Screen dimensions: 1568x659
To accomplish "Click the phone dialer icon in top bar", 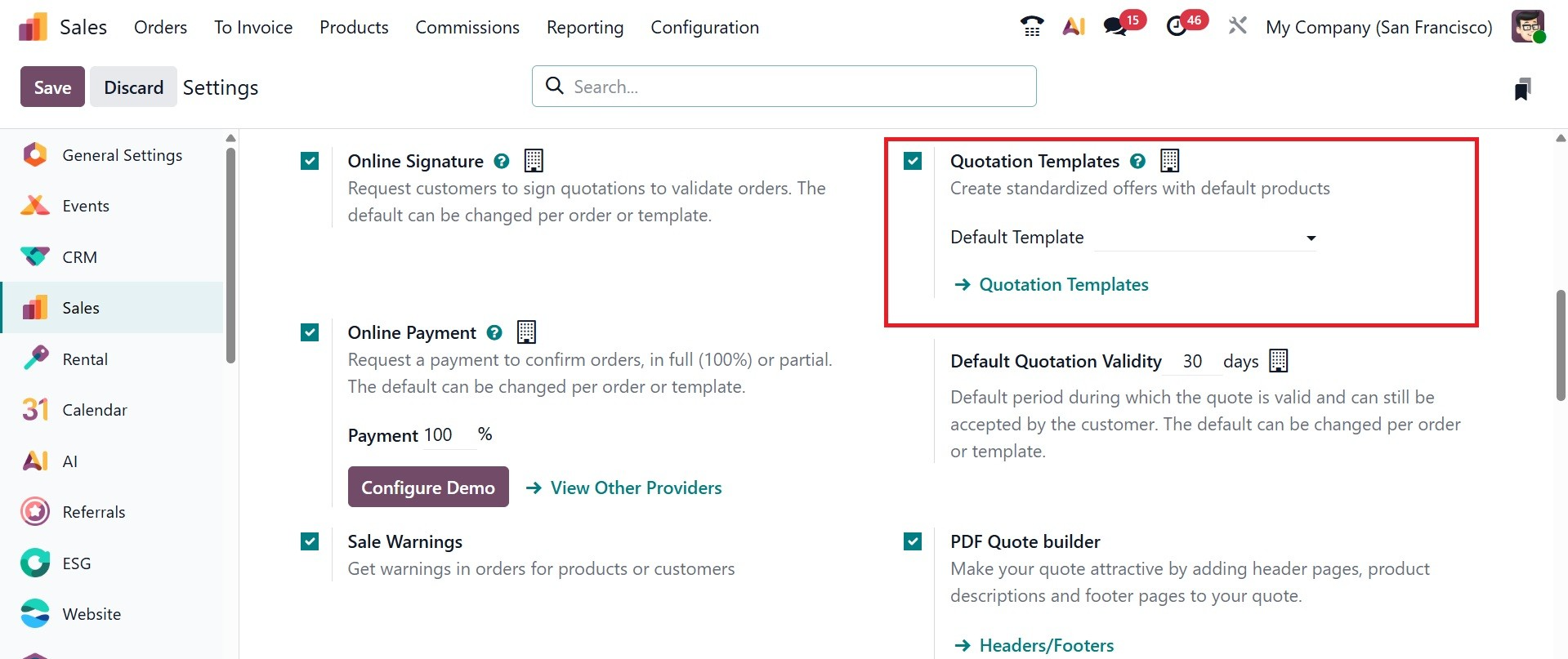I will 1032,26.
